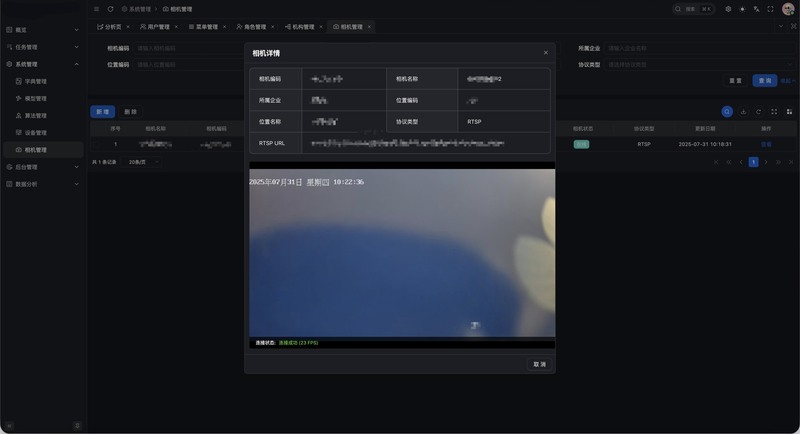Go to the next page arrow

(x=766, y=162)
